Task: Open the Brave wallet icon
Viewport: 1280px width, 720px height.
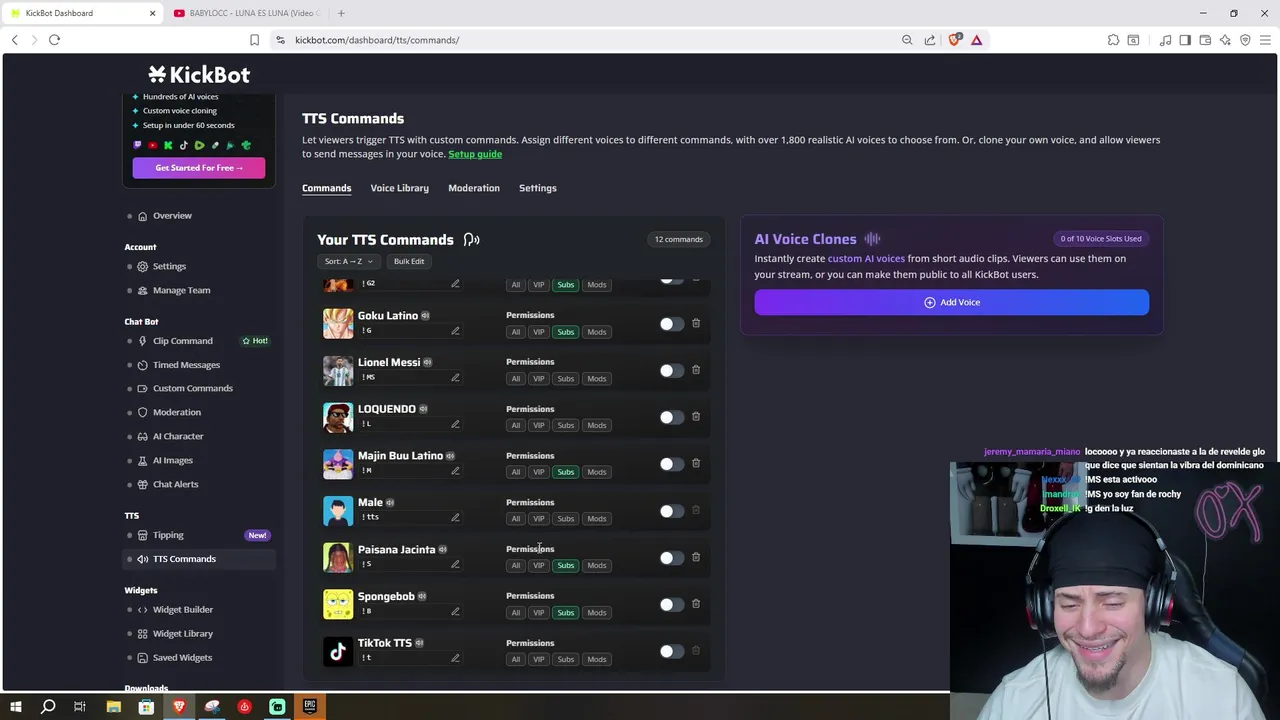Action: [x=1205, y=40]
